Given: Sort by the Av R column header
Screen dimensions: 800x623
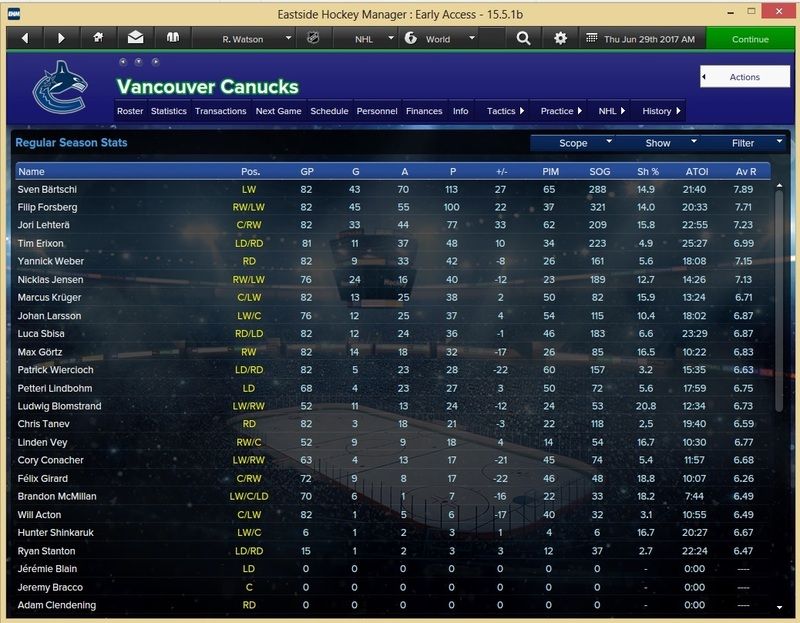Looking at the screenshot, I should point(745,171).
